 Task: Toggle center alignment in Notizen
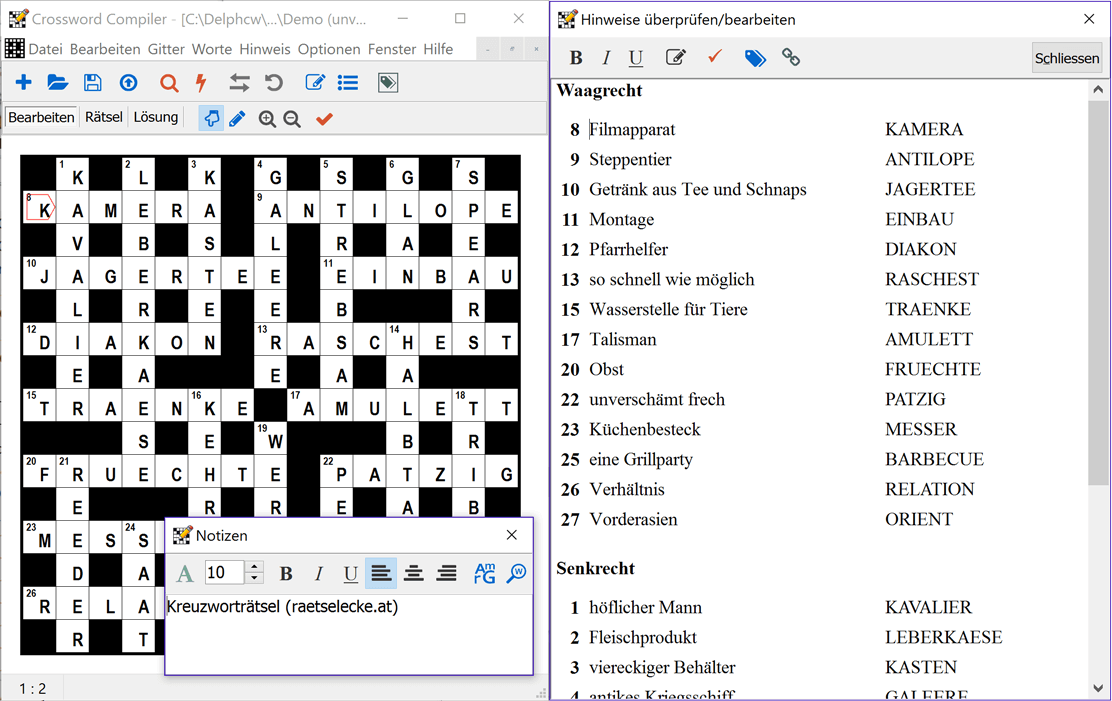coord(414,573)
